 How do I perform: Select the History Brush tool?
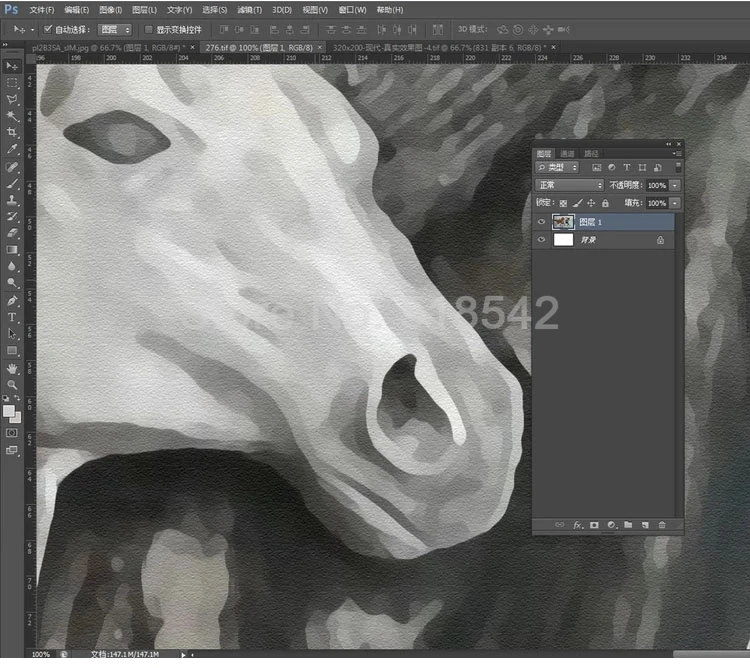click(x=12, y=217)
